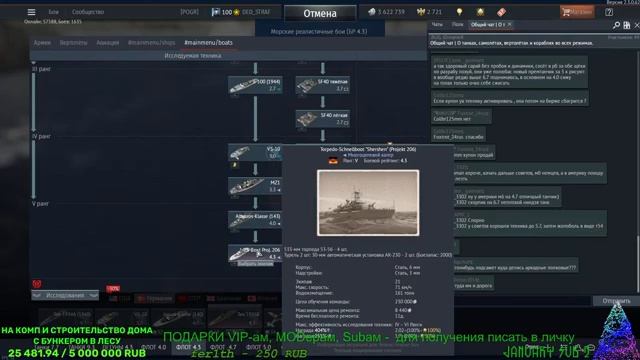This screenshot has height=360, width=640.
Task: Select the SF40 тяжелая vehicle card
Action: coord(322,85)
